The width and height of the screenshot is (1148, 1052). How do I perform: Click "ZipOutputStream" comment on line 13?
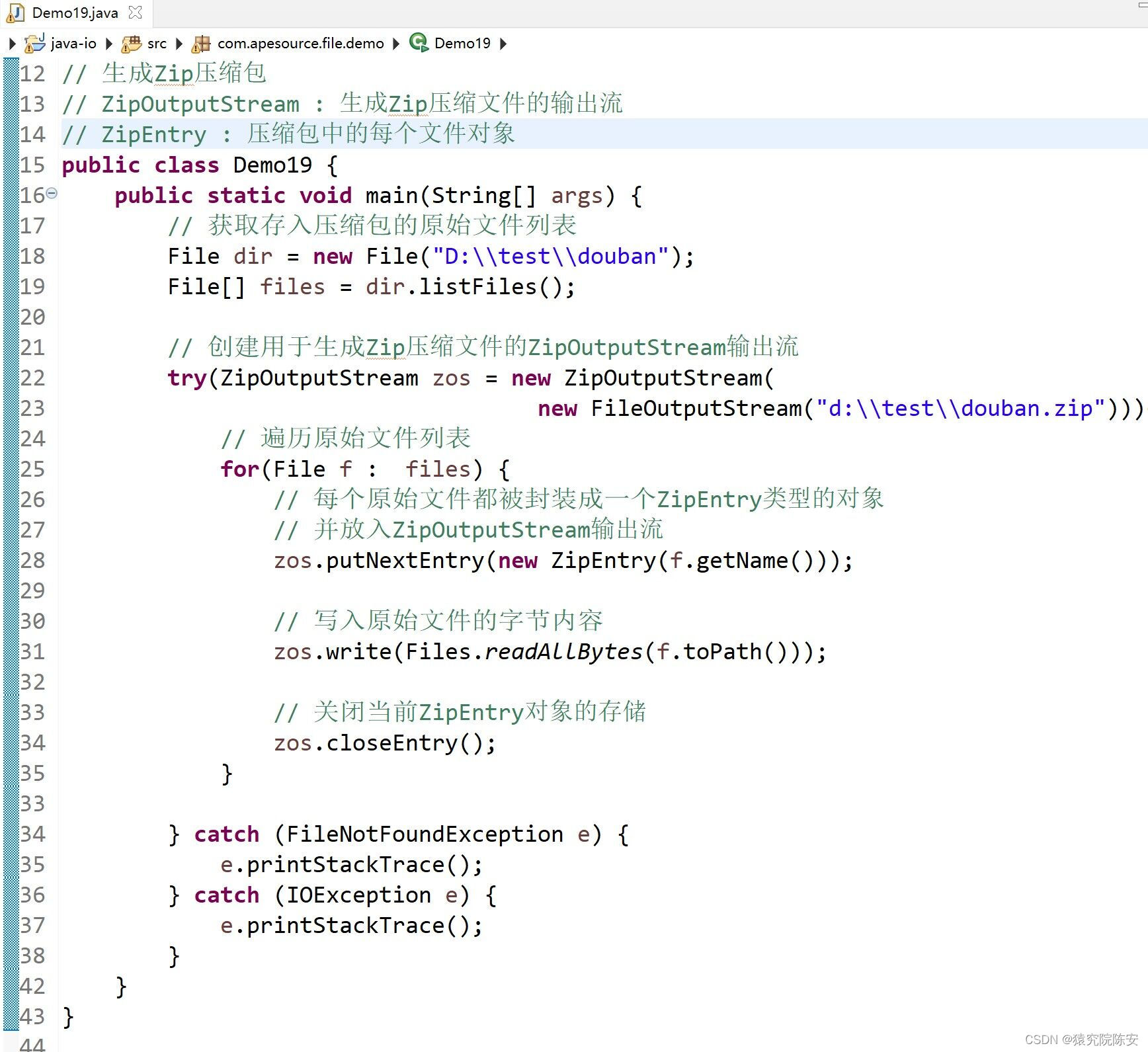click(200, 104)
